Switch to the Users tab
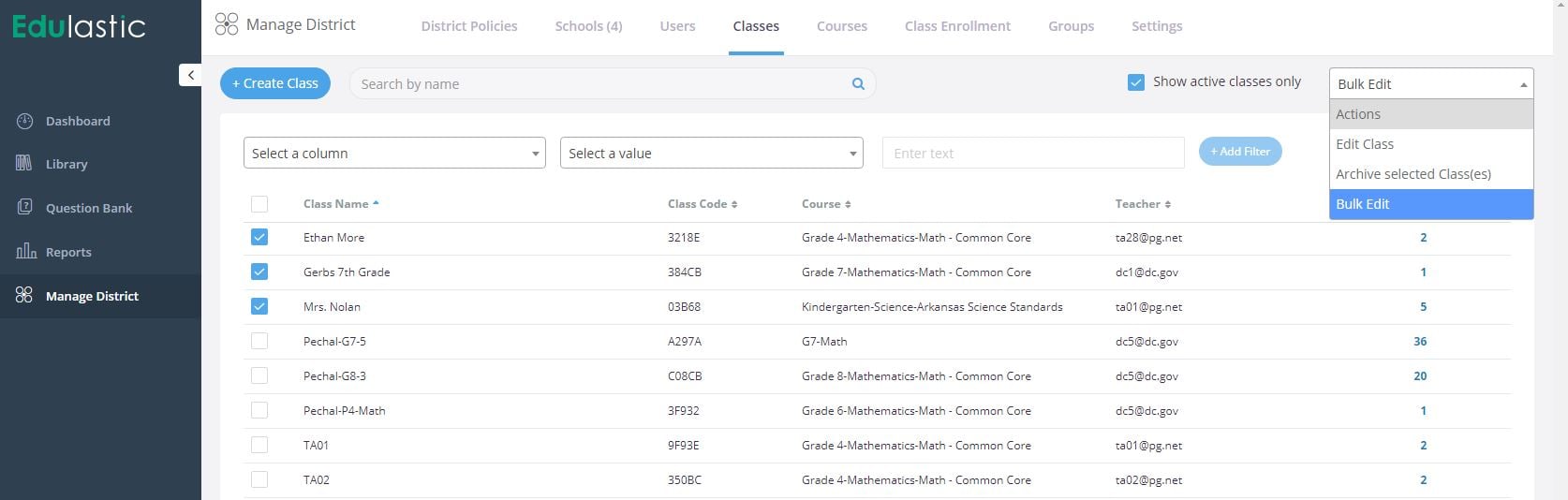Image resolution: width=1568 pixels, height=500 pixels. click(x=677, y=26)
